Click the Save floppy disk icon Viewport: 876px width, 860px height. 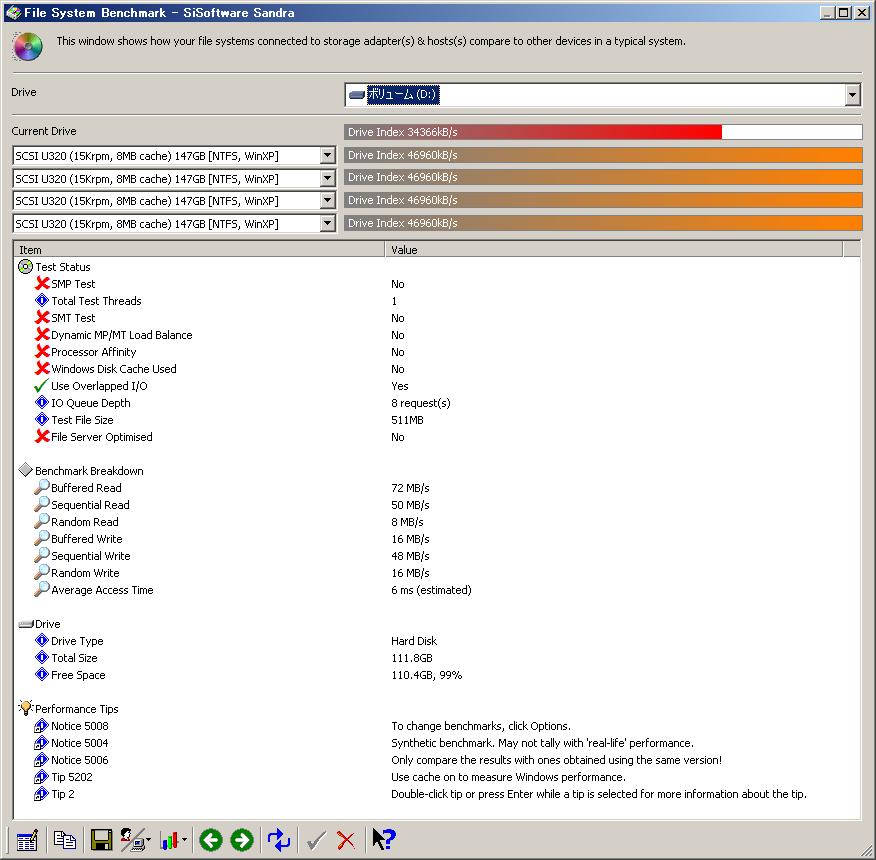(x=101, y=840)
